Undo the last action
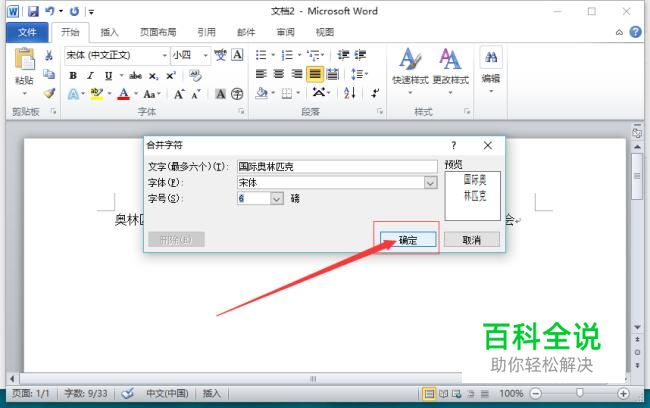Viewport: 650px width, 408px height. (50, 11)
